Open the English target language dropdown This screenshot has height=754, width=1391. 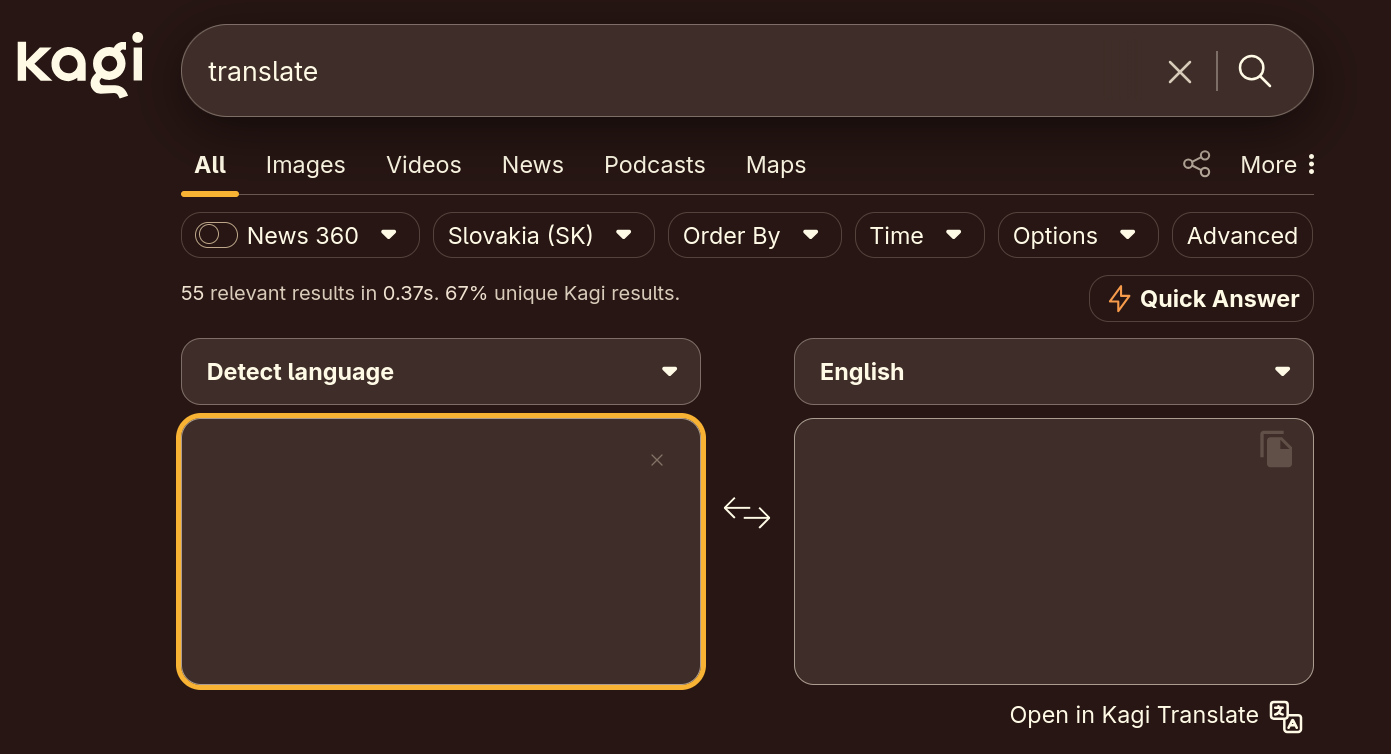pos(1054,371)
